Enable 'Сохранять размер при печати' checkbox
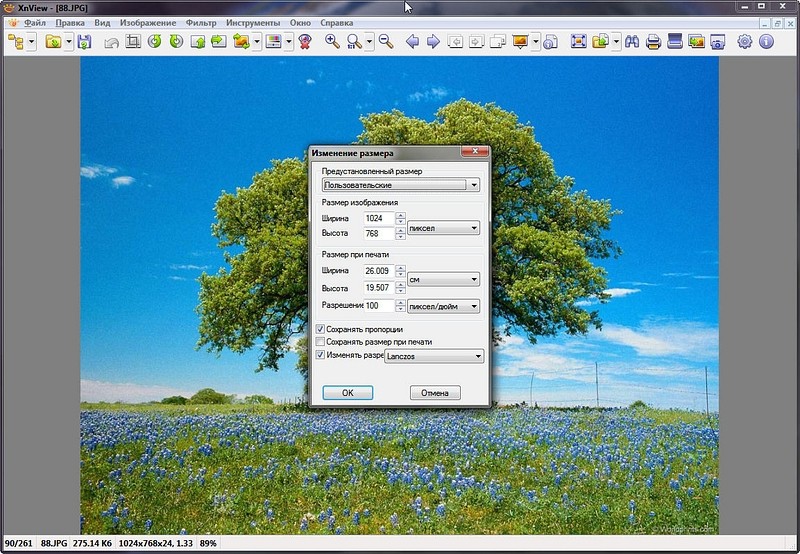800x554 pixels. click(x=320, y=342)
